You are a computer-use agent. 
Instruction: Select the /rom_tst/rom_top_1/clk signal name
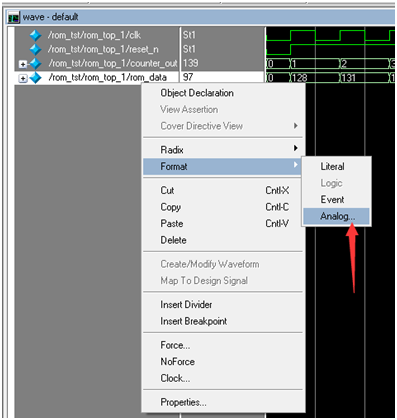(94, 35)
